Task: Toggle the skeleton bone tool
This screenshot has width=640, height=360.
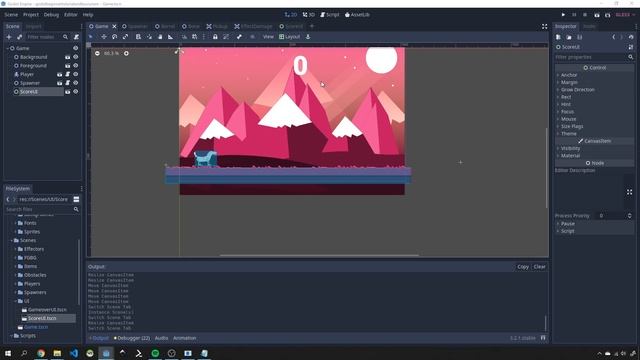Action: point(239,37)
